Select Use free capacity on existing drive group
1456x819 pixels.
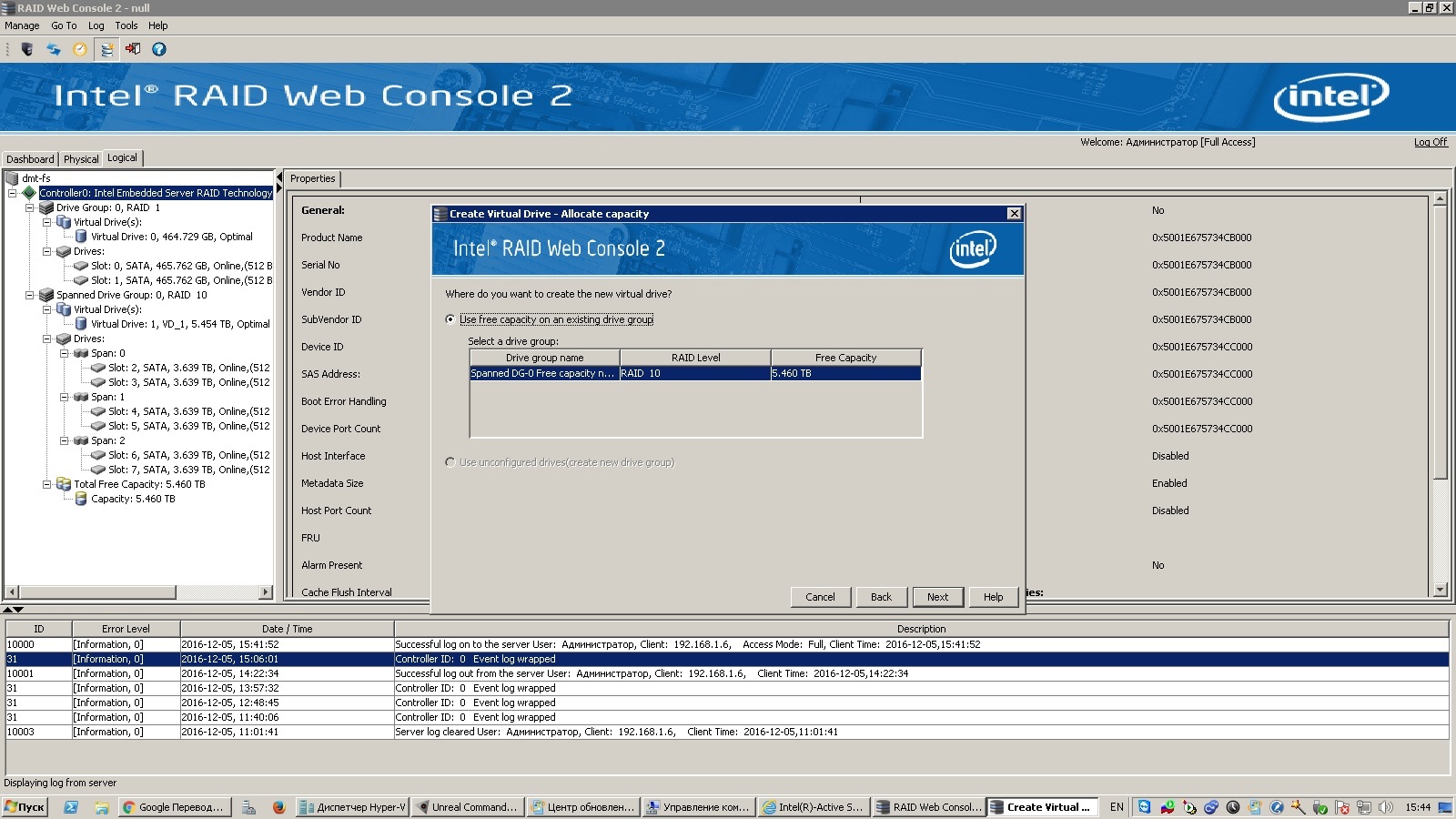450,319
